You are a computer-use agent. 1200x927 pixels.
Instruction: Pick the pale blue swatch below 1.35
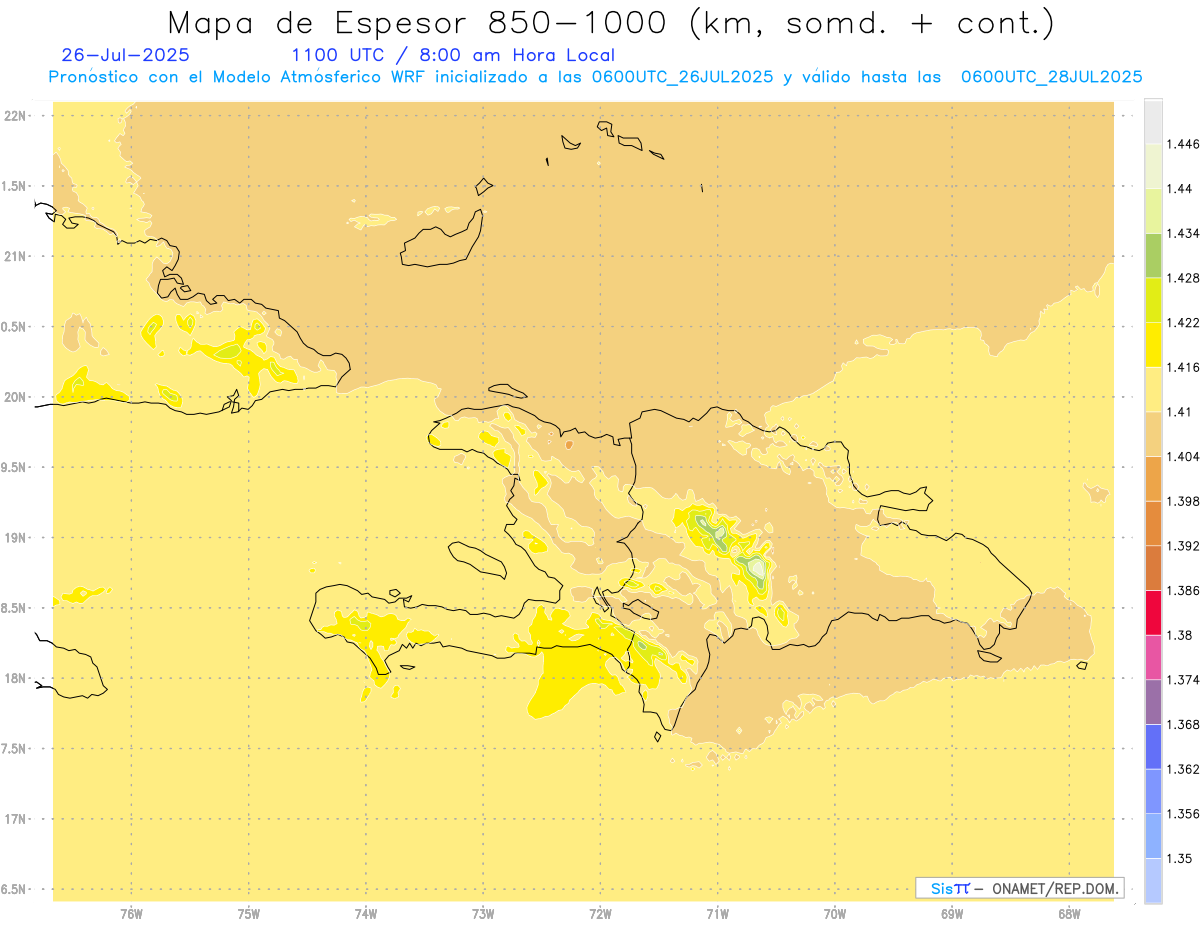click(x=1153, y=881)
